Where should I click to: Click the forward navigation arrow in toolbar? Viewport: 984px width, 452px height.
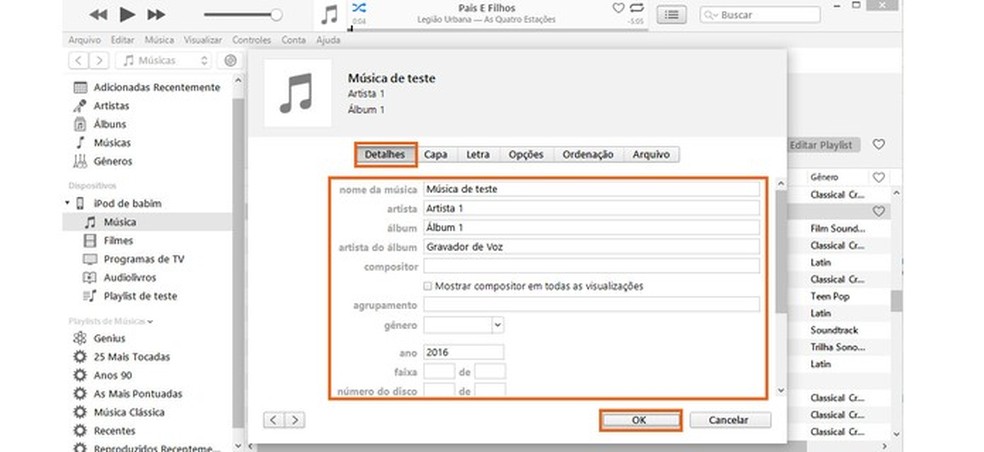tap(99, 60)
